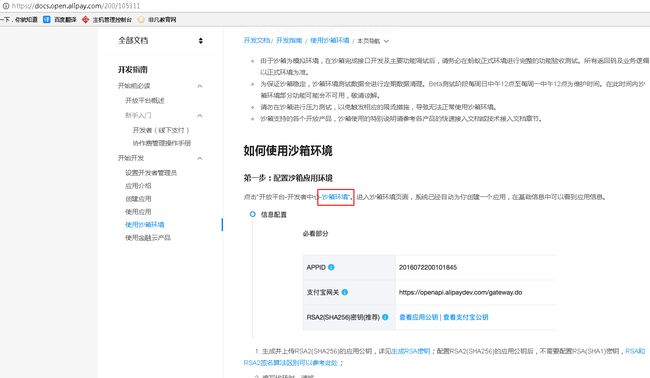Click the 支付宝网关 row label
This screenshot has height=378, width=650.
click(323, 292)
